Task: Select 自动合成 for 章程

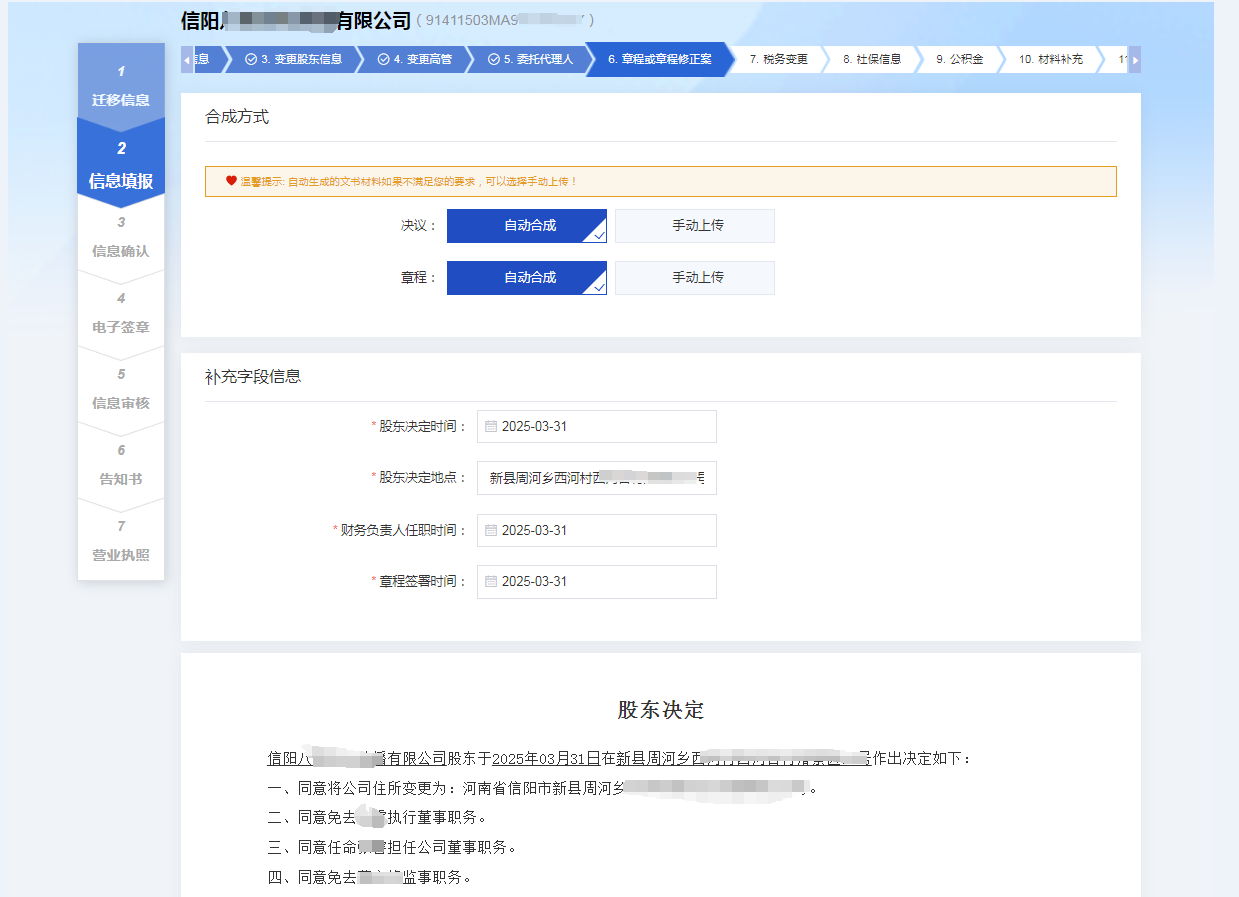Action: tap(527, 278)
